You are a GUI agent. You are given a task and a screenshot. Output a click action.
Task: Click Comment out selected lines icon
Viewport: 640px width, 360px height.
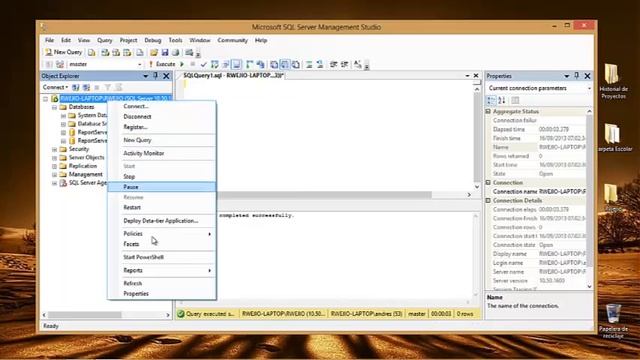pos(309,64)
